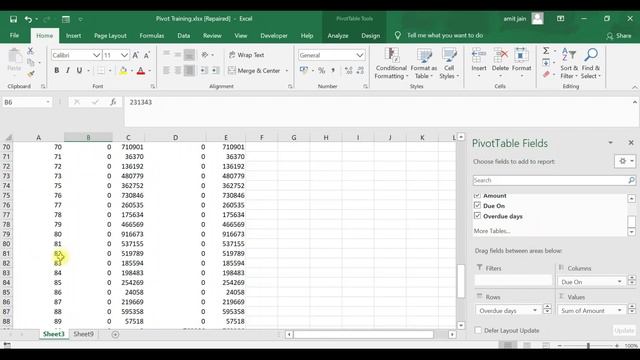Viewport: 640px width, 360px height.
Task: Click the Share button
Action: coord(619,36)
